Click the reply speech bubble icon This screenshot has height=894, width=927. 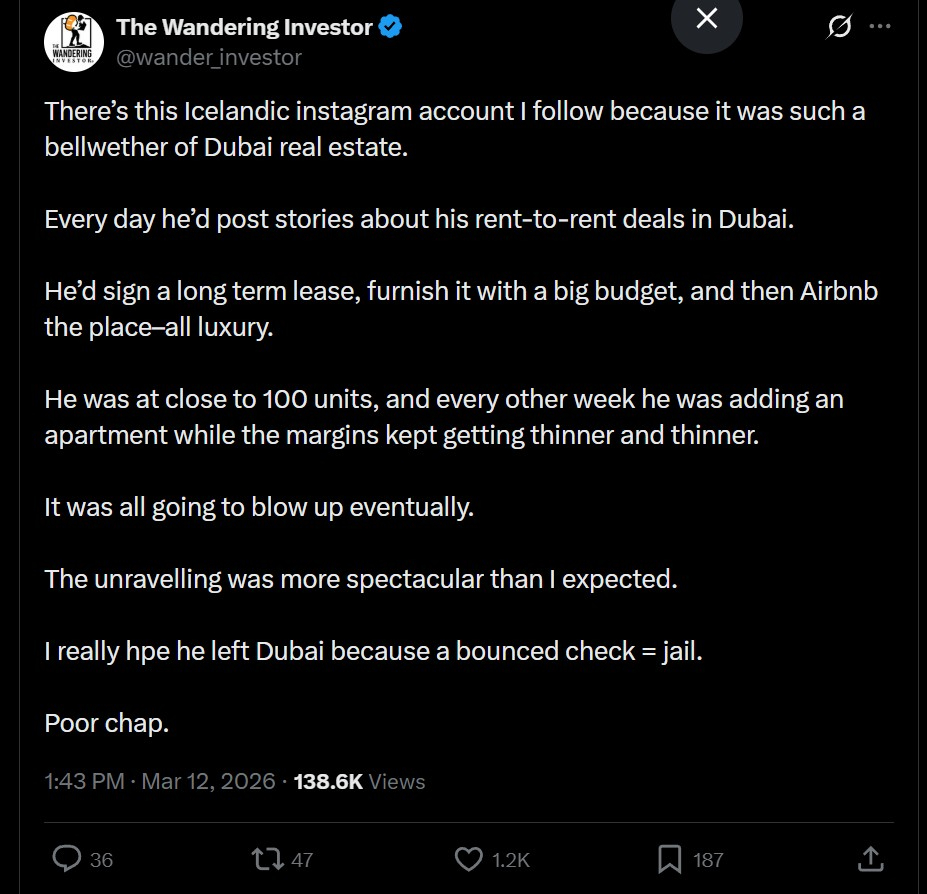point(66,858)
